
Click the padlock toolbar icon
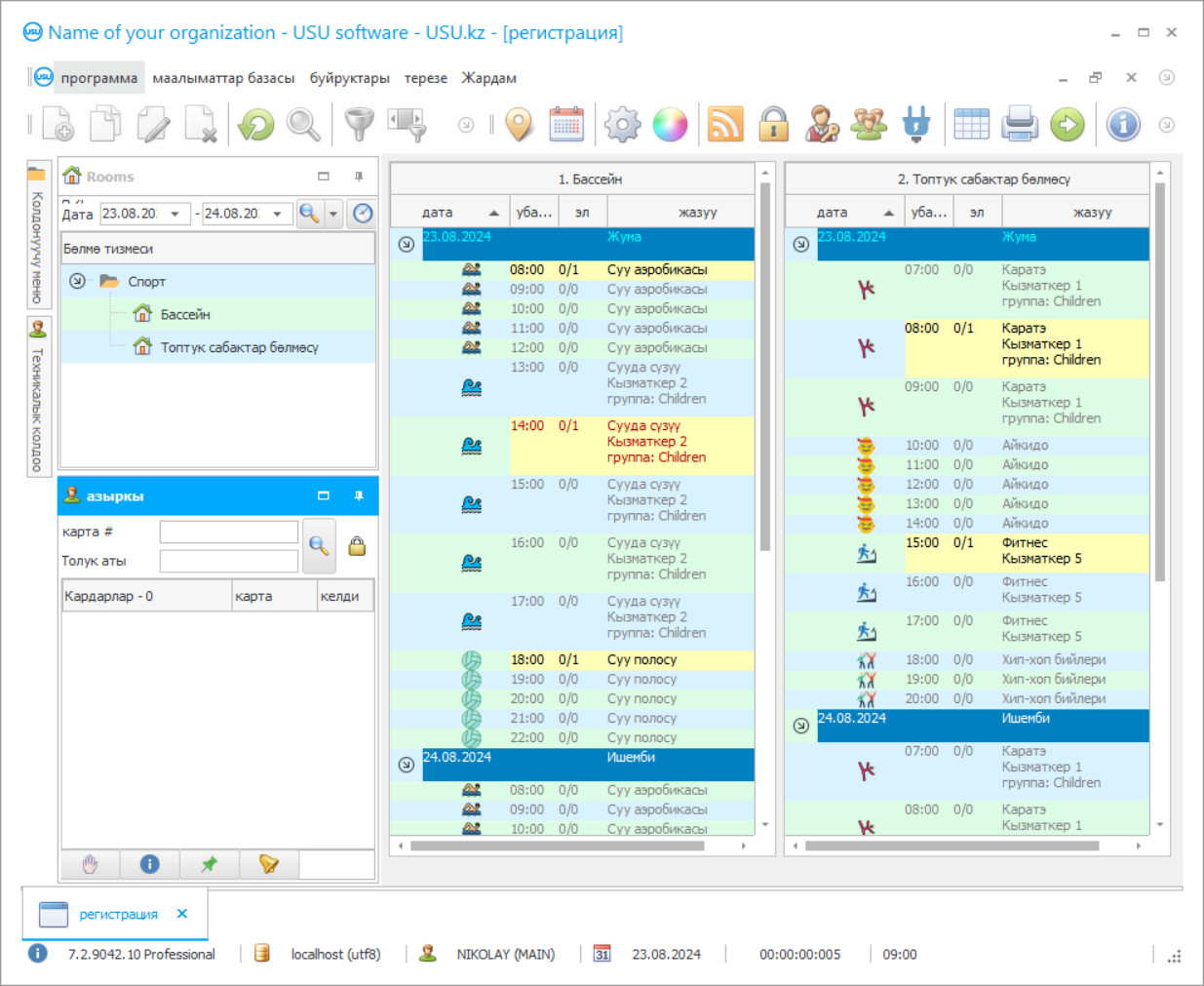774,125
